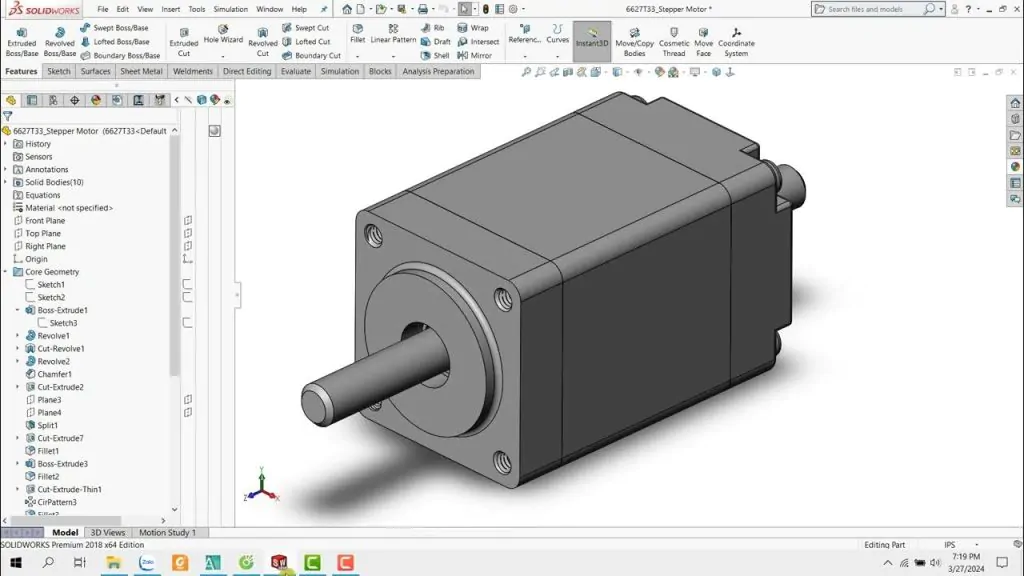Click the Lofted Cut tool
The width and height of the screenshot is (1024, 576).
pyautogui.click(x=306, y=42)
